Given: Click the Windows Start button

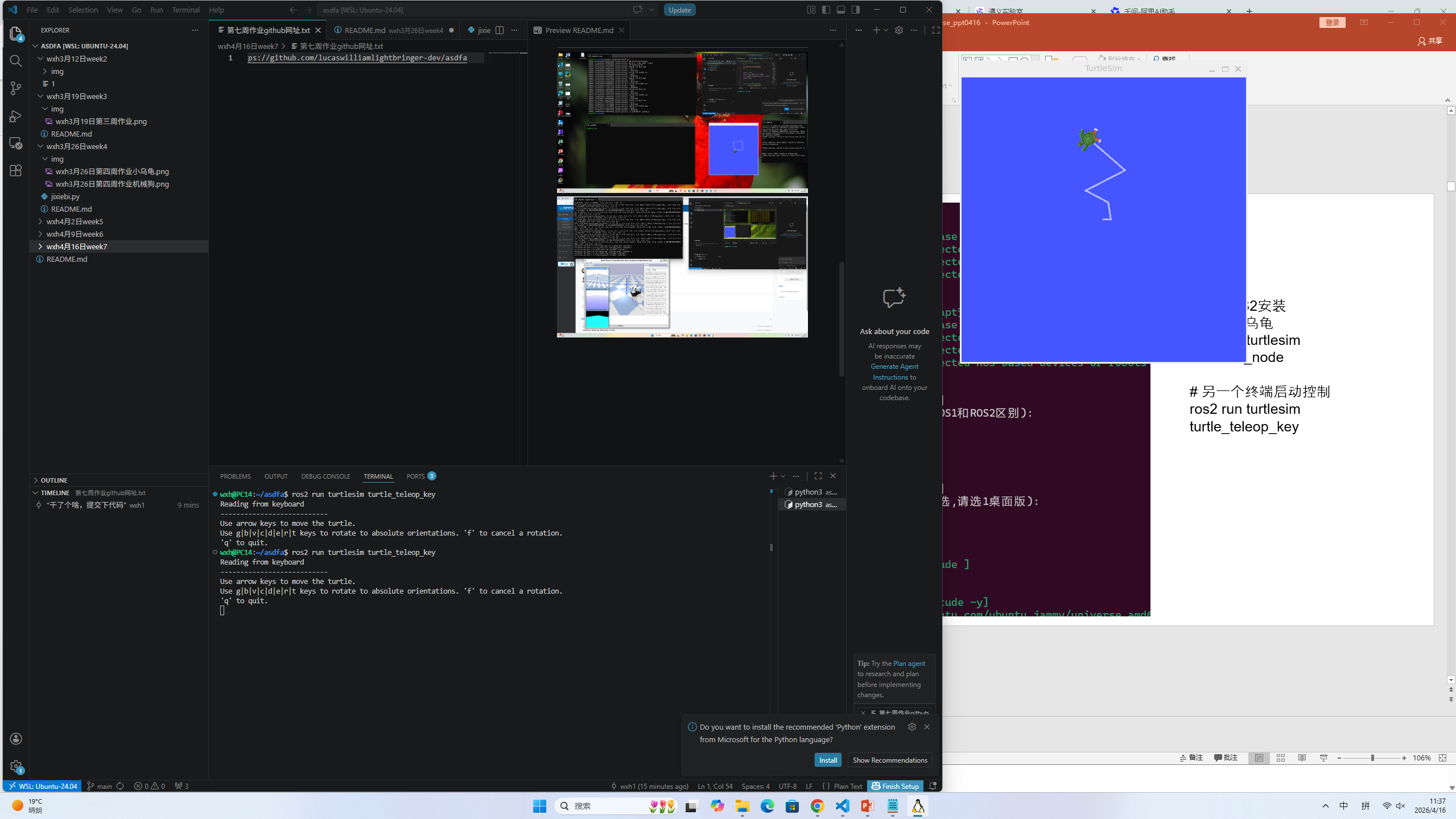Looking at the screenshot, I should (539, 806).
